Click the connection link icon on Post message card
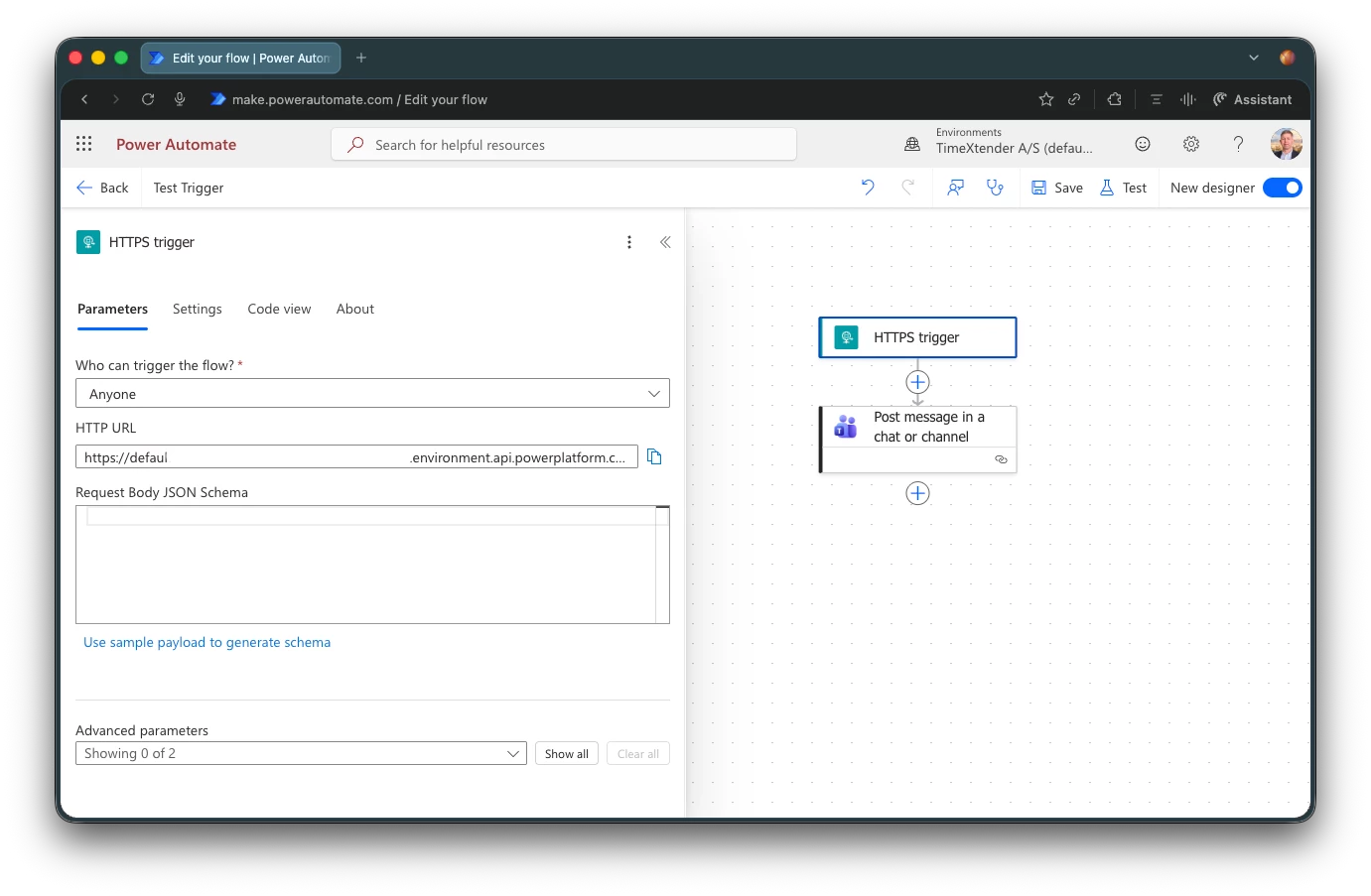This screenshot has width=1371, height=896. 1001,459
